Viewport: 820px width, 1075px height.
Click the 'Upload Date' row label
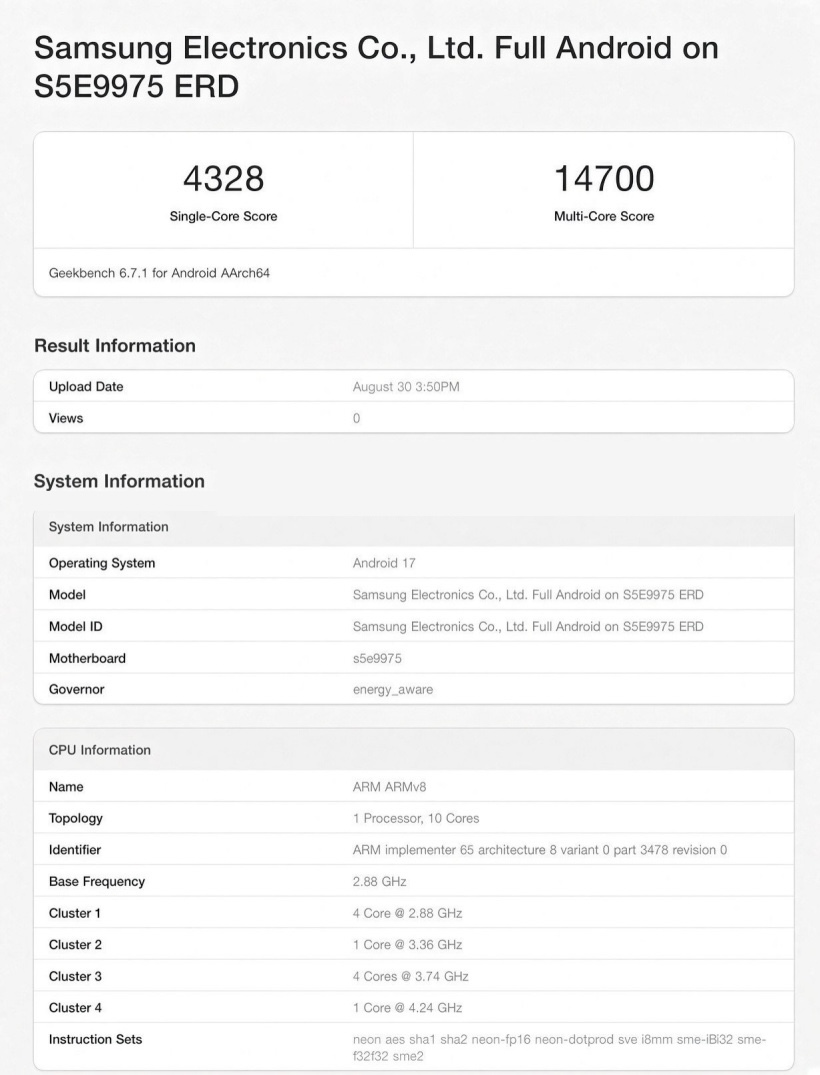click(x=86, y=387)
